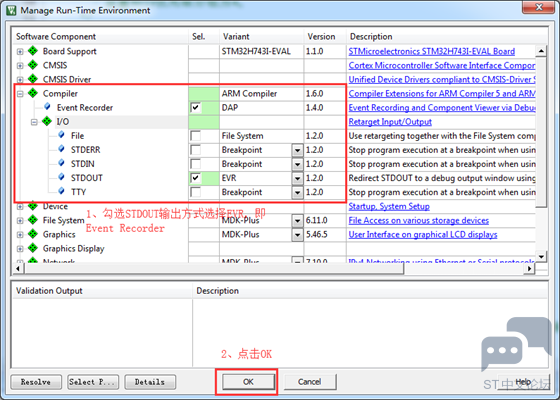The width and height of the screenshot is (560, 400).
Task: Click the Keil icon in title bar
Action: (x=11, y=10)
